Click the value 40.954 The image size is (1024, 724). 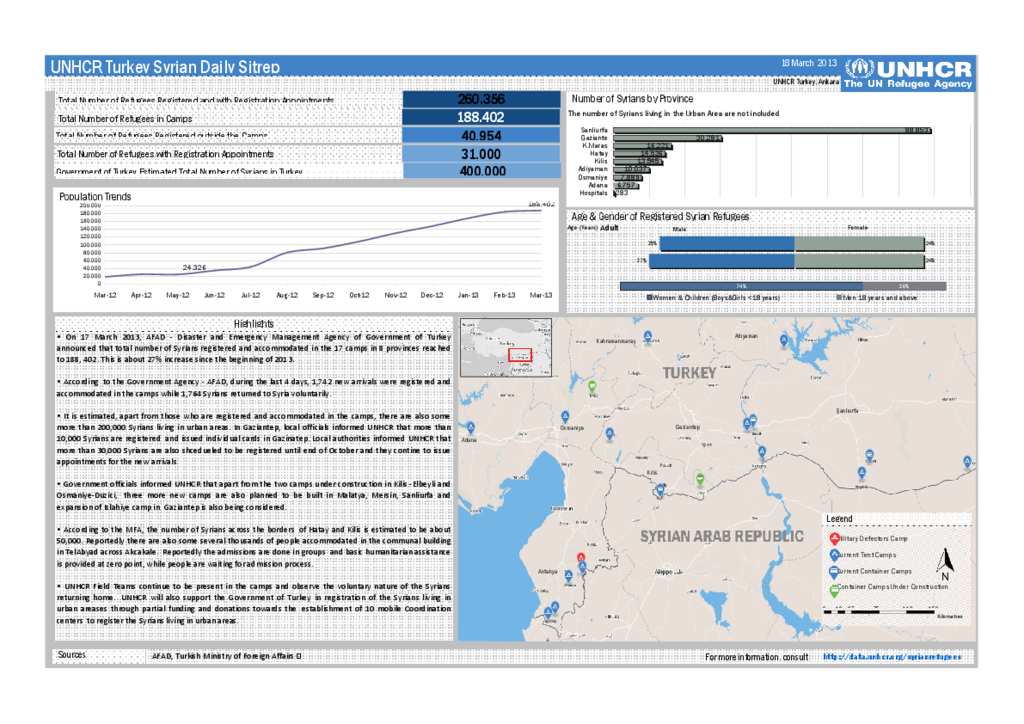[x=481, y=136]
